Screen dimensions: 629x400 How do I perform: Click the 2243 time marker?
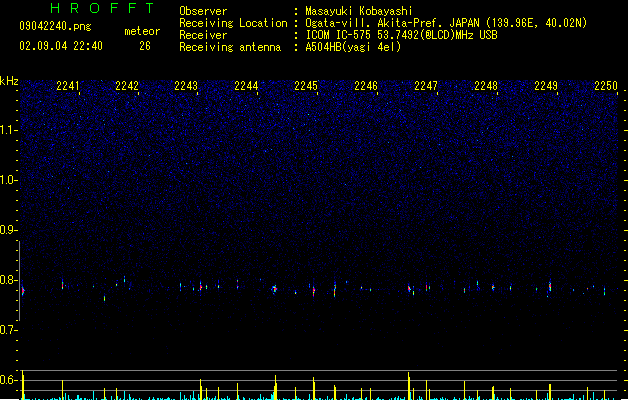186,86
